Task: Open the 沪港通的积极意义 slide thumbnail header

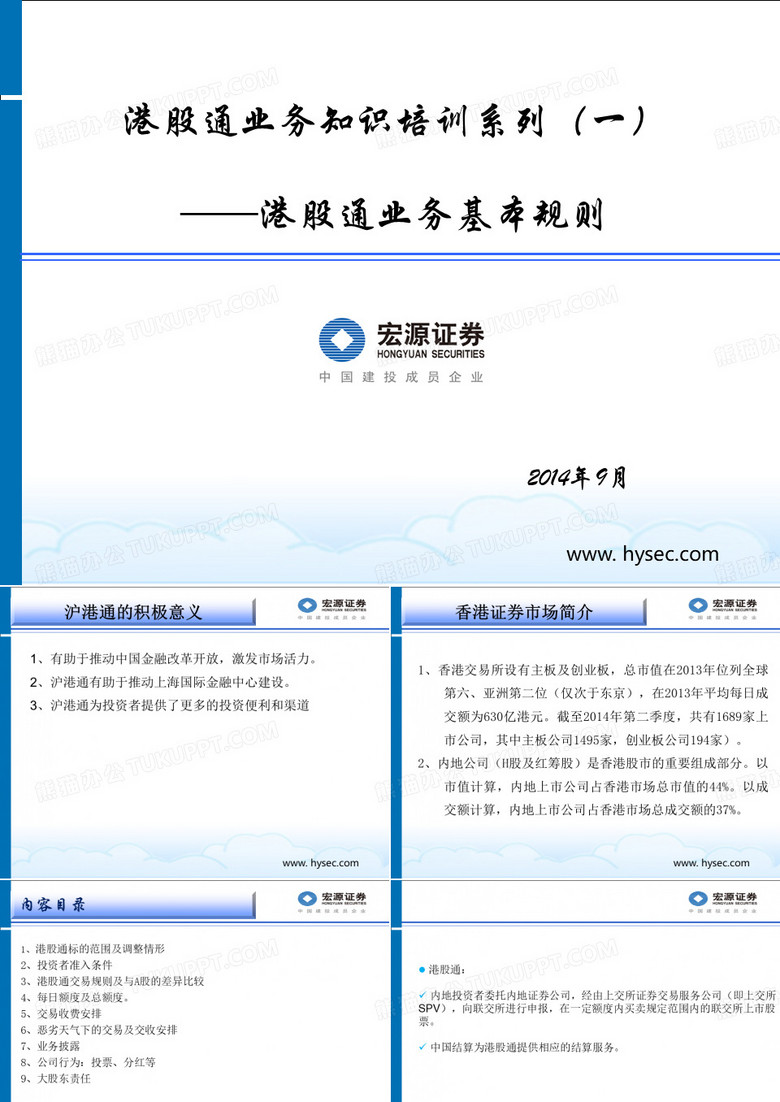Action: (x=133, y=612)
